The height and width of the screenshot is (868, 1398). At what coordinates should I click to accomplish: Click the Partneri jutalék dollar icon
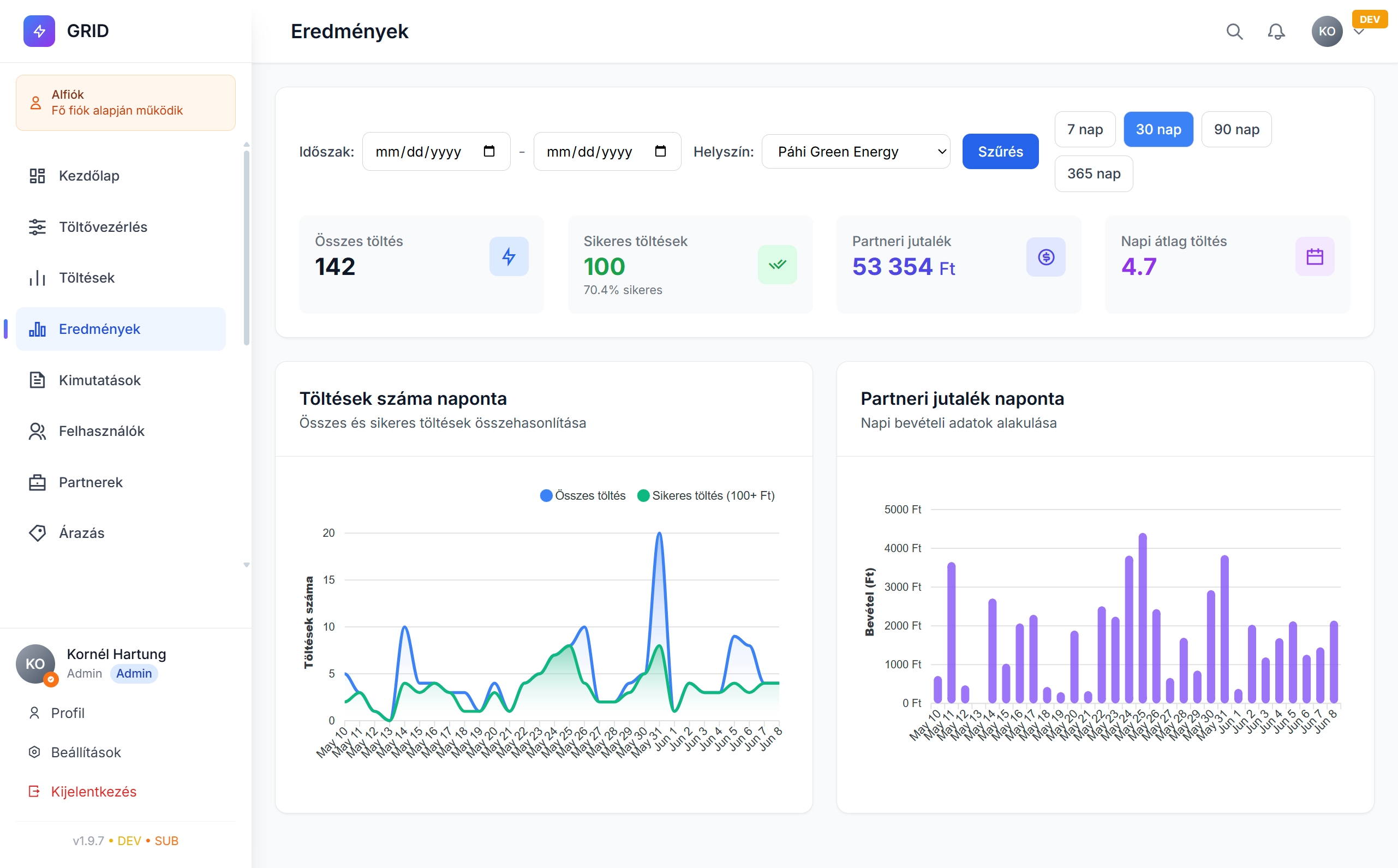(1046, 256)
